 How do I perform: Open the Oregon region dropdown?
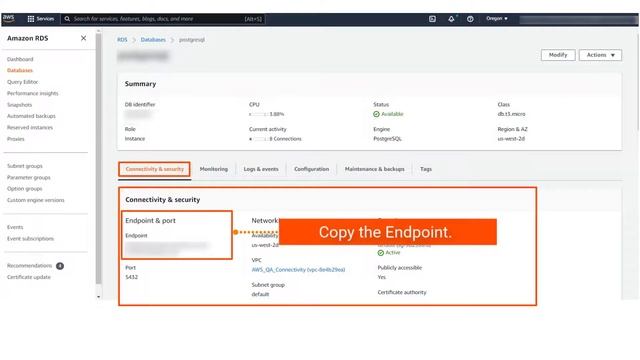497,18
